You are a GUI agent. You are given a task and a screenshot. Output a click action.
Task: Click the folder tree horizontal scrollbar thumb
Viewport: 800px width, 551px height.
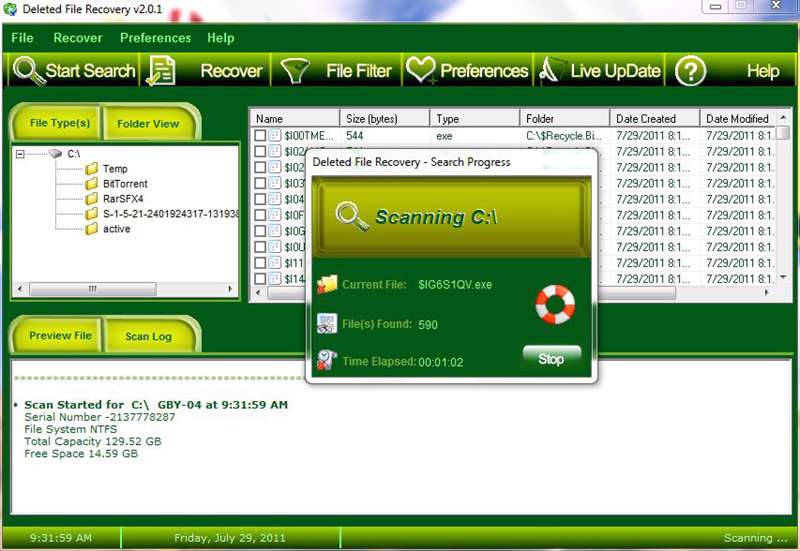pos(93,289)
